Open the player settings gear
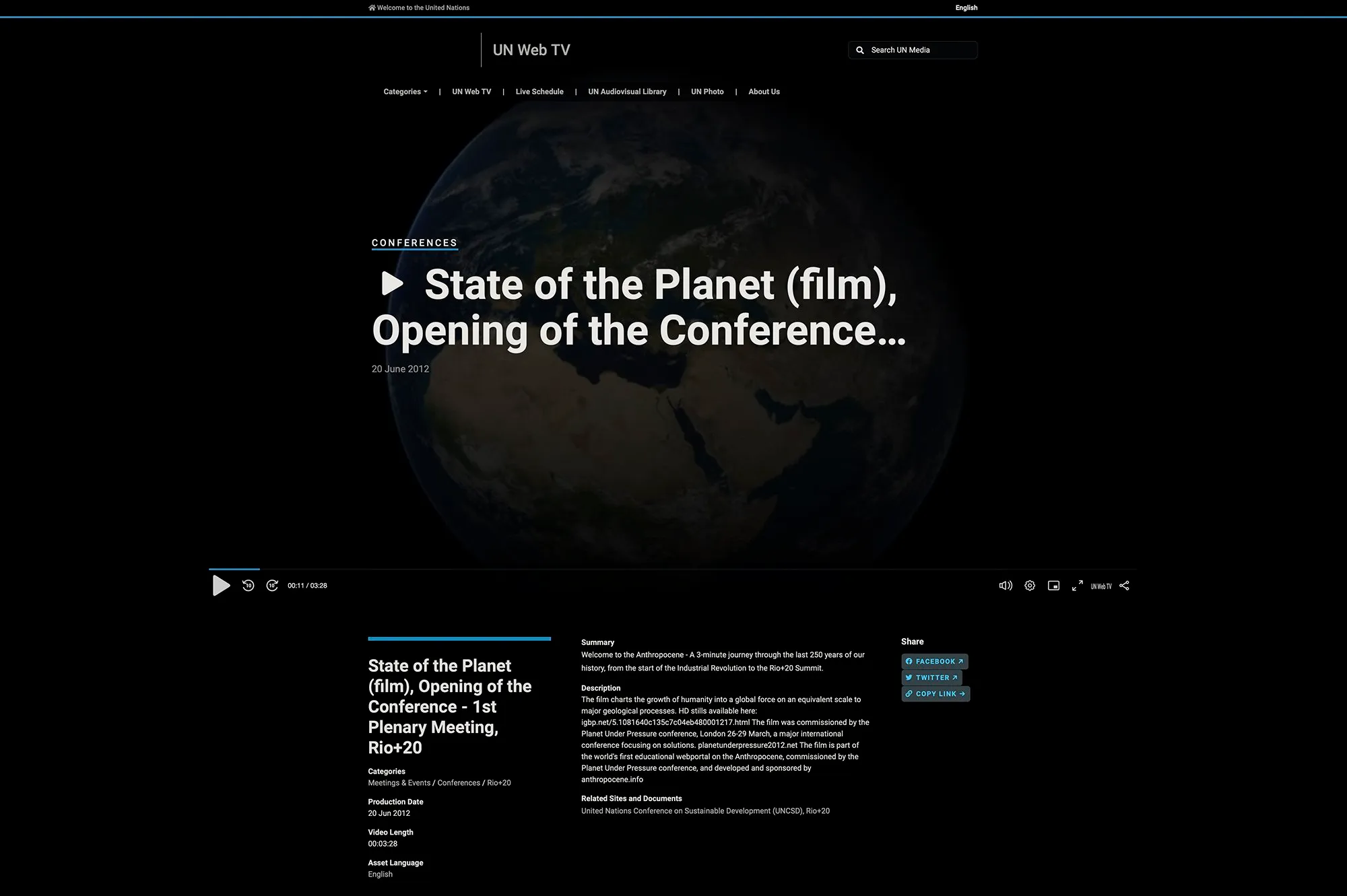This screenshot has height=896, width=1347. click(1029, 586)
